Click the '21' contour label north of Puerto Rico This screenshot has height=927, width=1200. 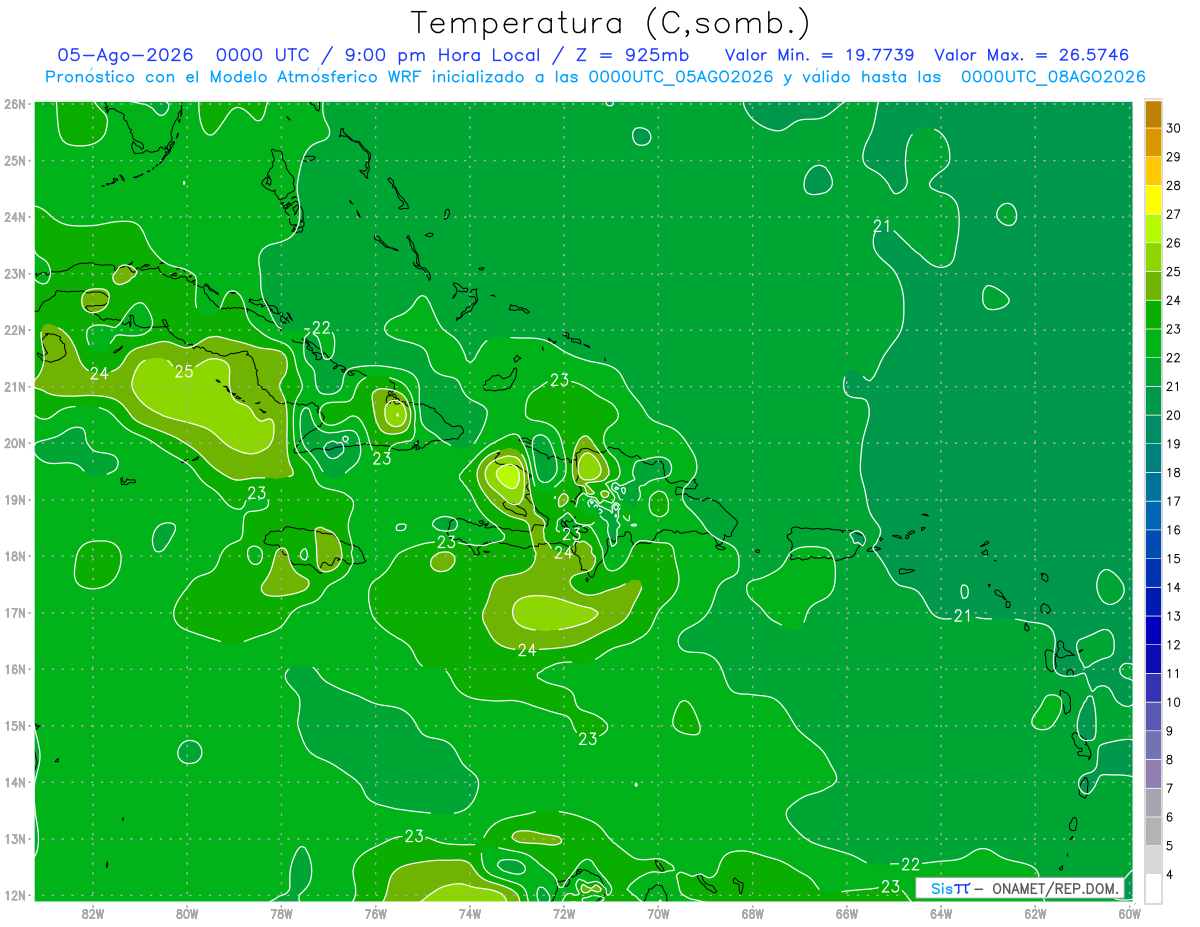(x=882, y=226)
